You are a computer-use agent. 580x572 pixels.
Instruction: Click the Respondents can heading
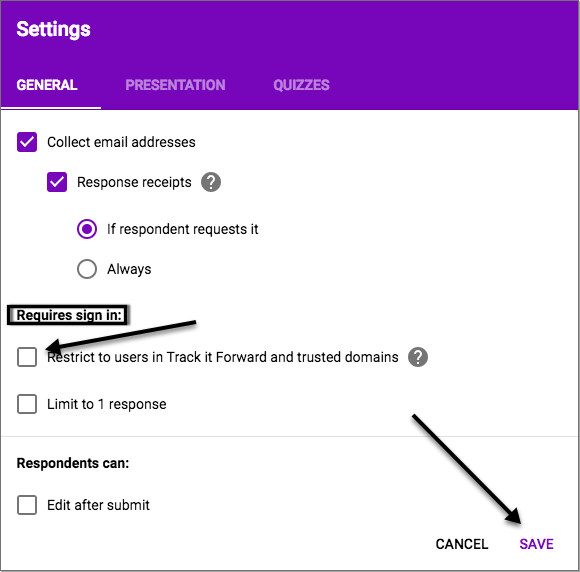73,463
